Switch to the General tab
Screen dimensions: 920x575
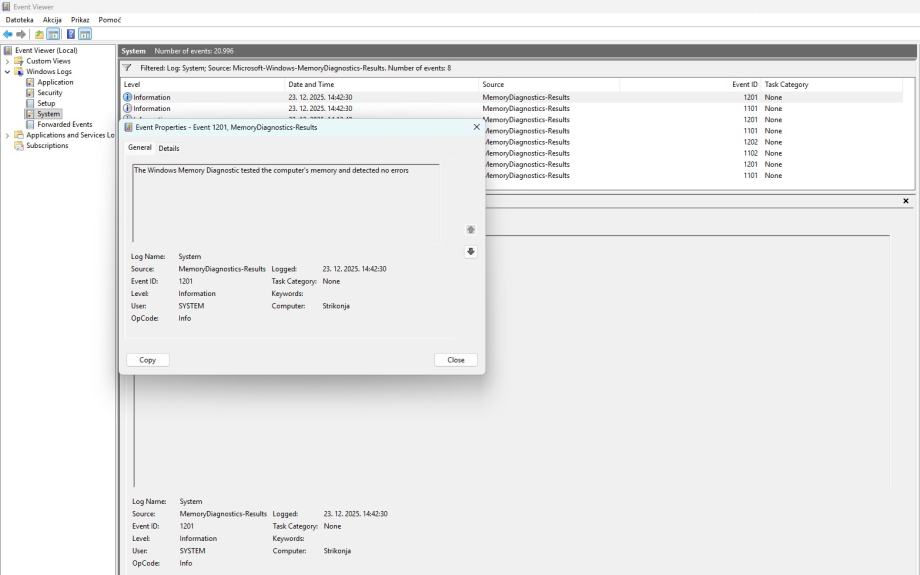140,148
